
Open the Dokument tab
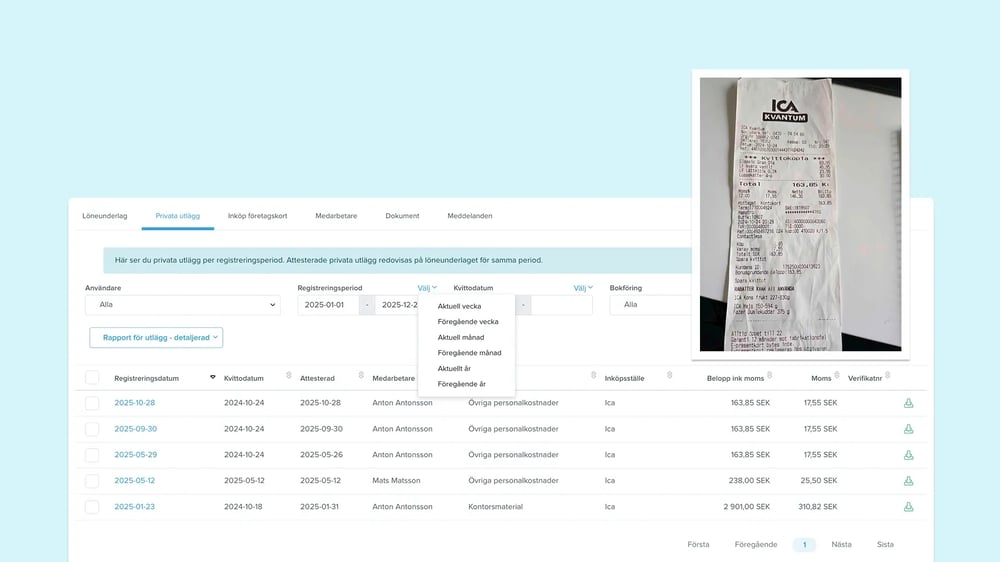(x=402, y=216)
